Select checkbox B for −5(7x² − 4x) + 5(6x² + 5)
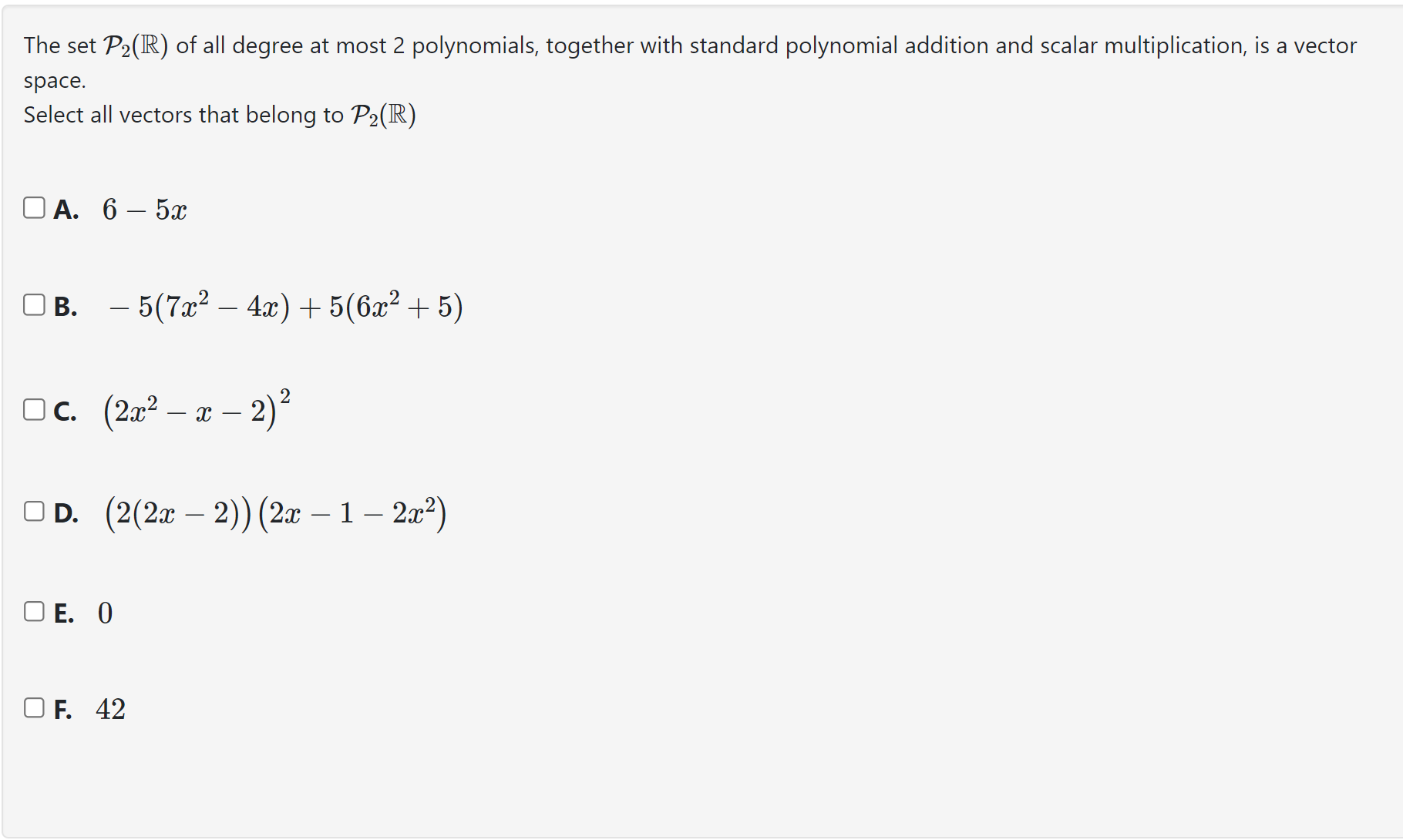This screenshot has width=1403, height=840. [34, 305]
